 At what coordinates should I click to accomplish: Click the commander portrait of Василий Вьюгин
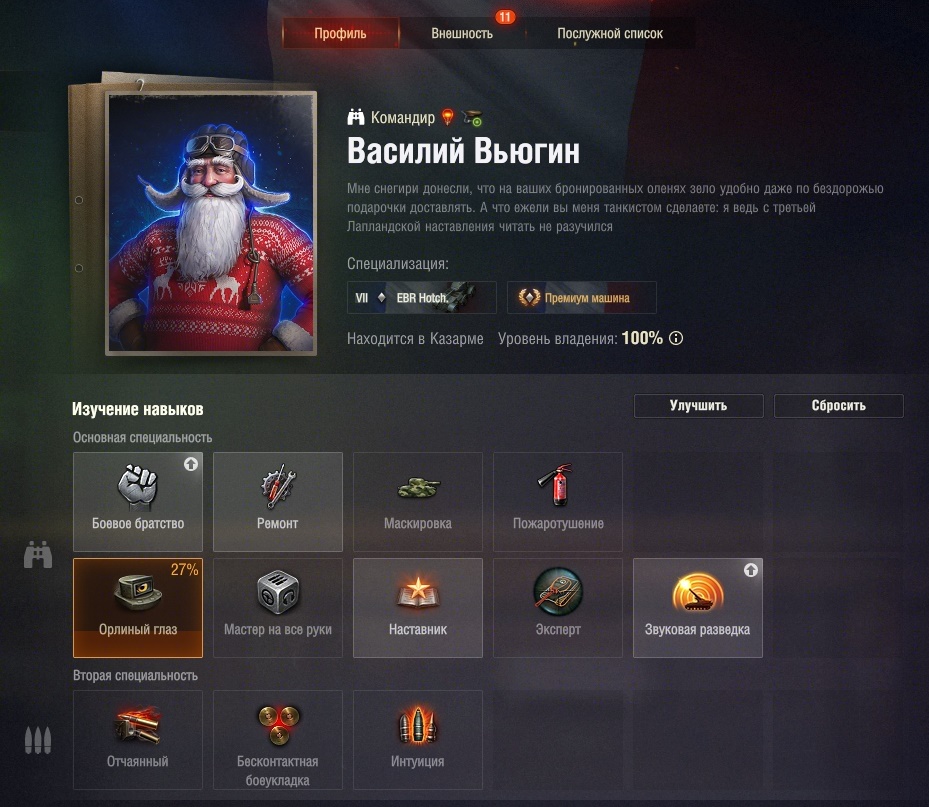(x=211, y=223)
